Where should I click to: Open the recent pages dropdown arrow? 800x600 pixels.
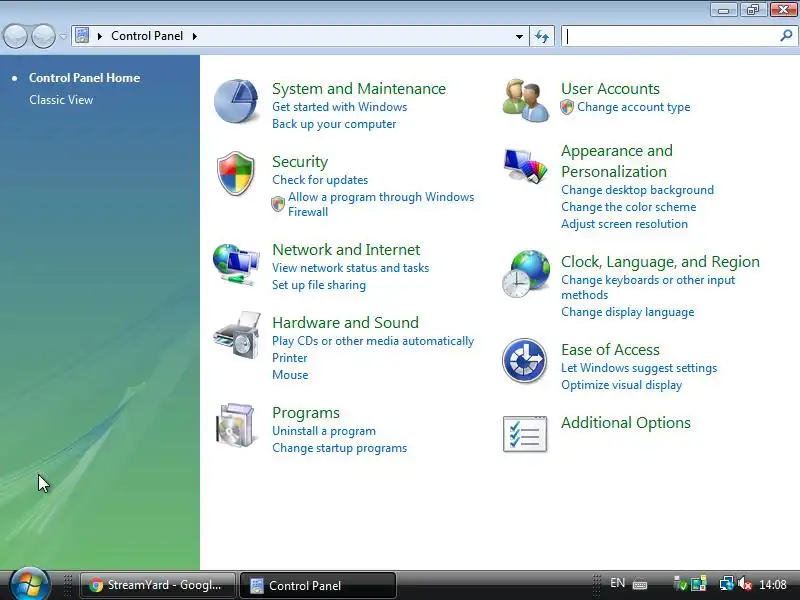coord(63,36)
